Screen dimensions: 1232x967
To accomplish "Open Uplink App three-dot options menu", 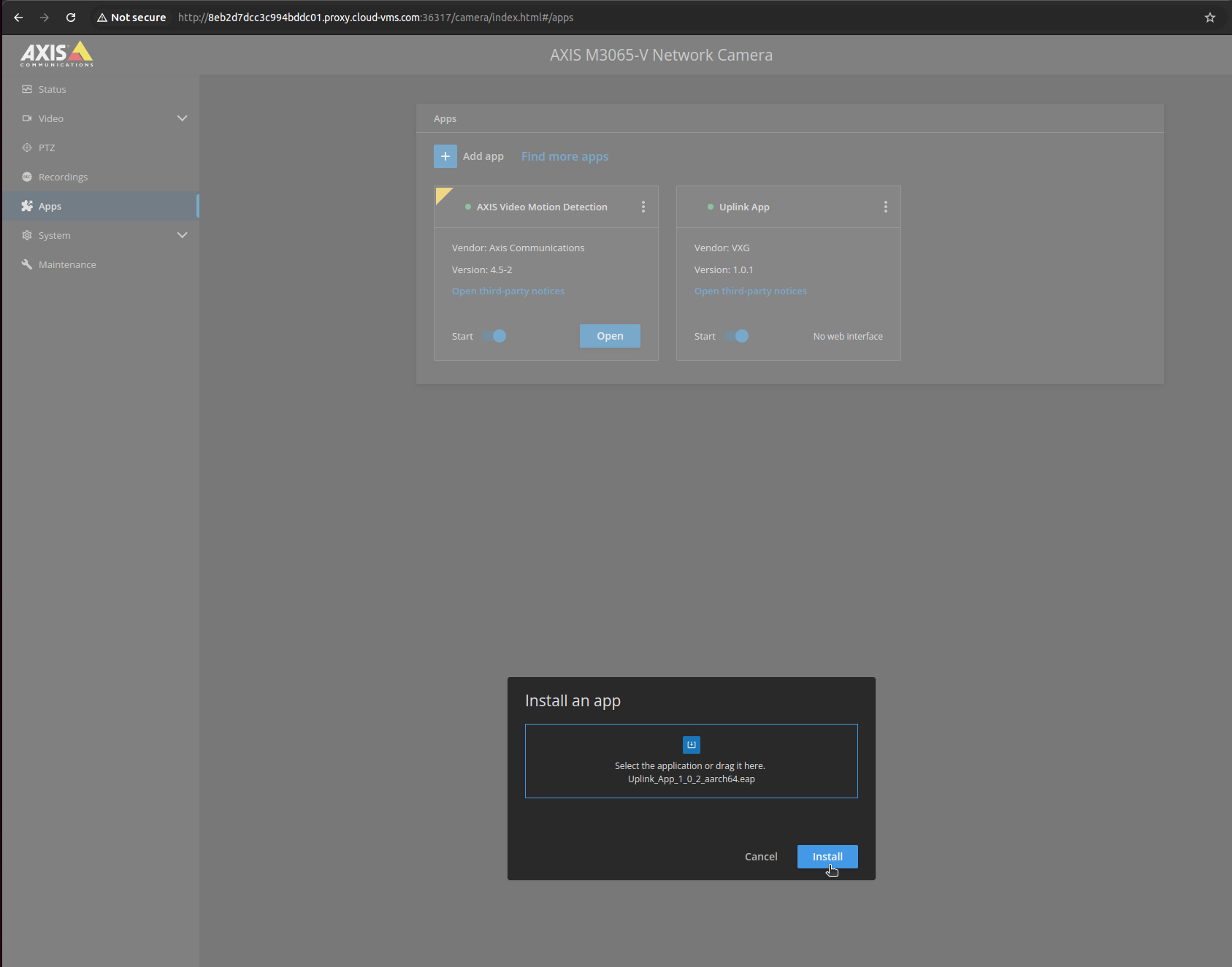I will (885, 207).
